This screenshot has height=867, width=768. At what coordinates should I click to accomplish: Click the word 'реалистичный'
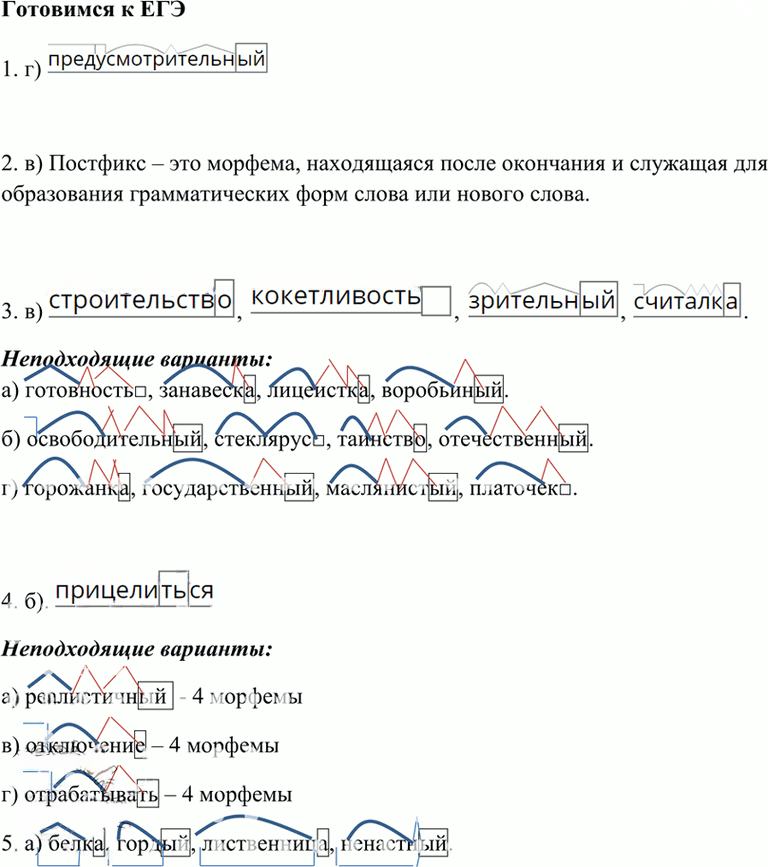(98, 697)
